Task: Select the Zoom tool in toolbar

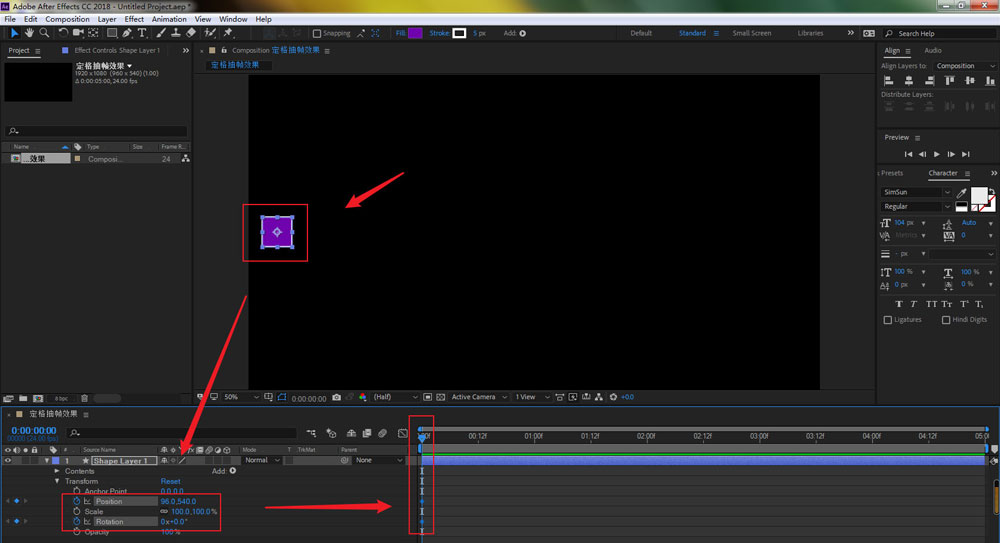Action: 44,33
